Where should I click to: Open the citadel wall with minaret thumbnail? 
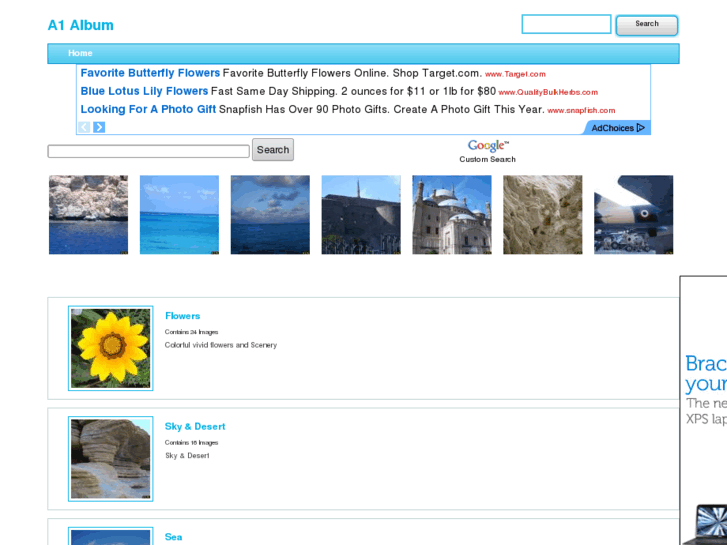(361, 215)
